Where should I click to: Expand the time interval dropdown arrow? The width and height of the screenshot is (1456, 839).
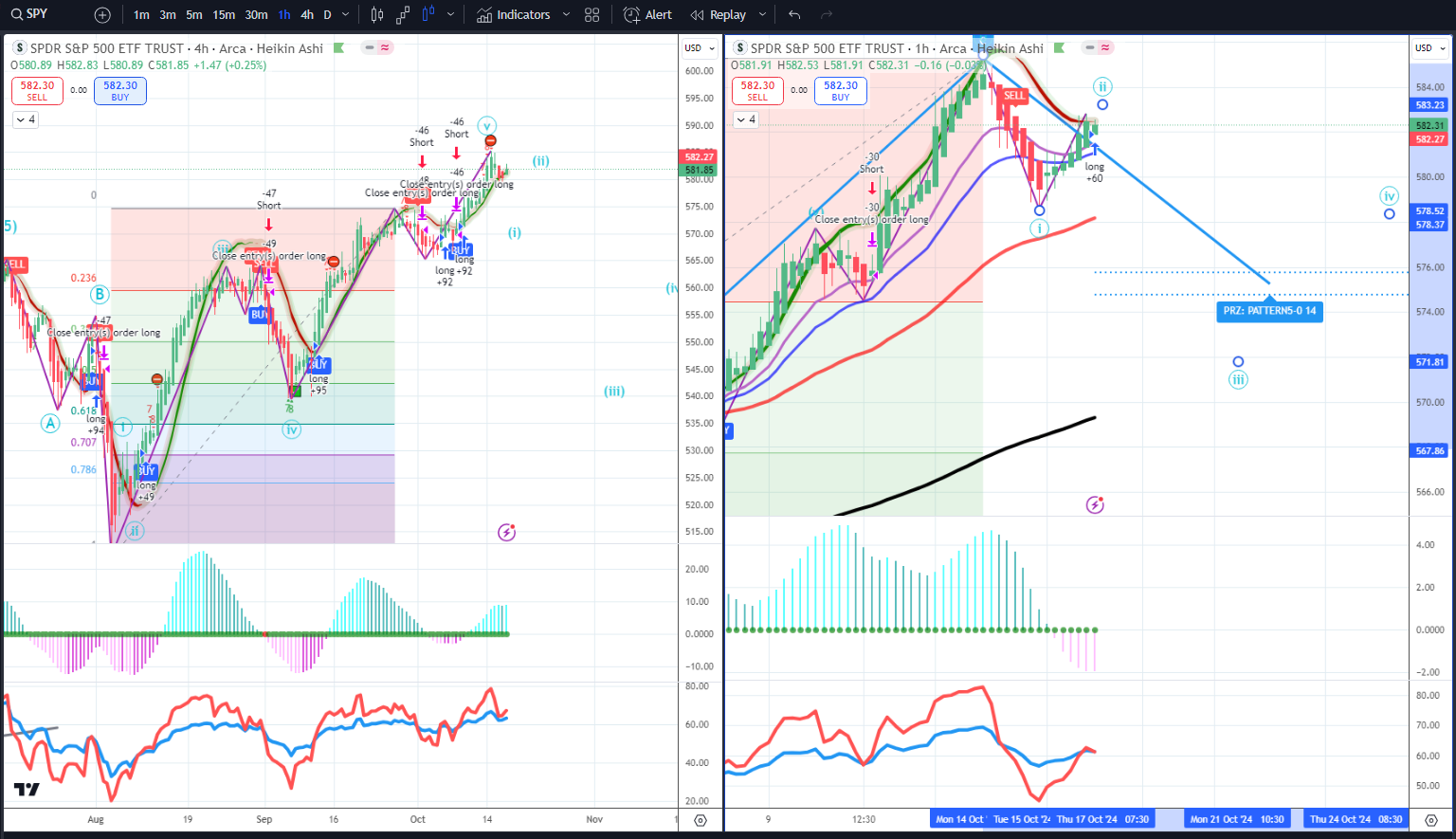(345, 15)
